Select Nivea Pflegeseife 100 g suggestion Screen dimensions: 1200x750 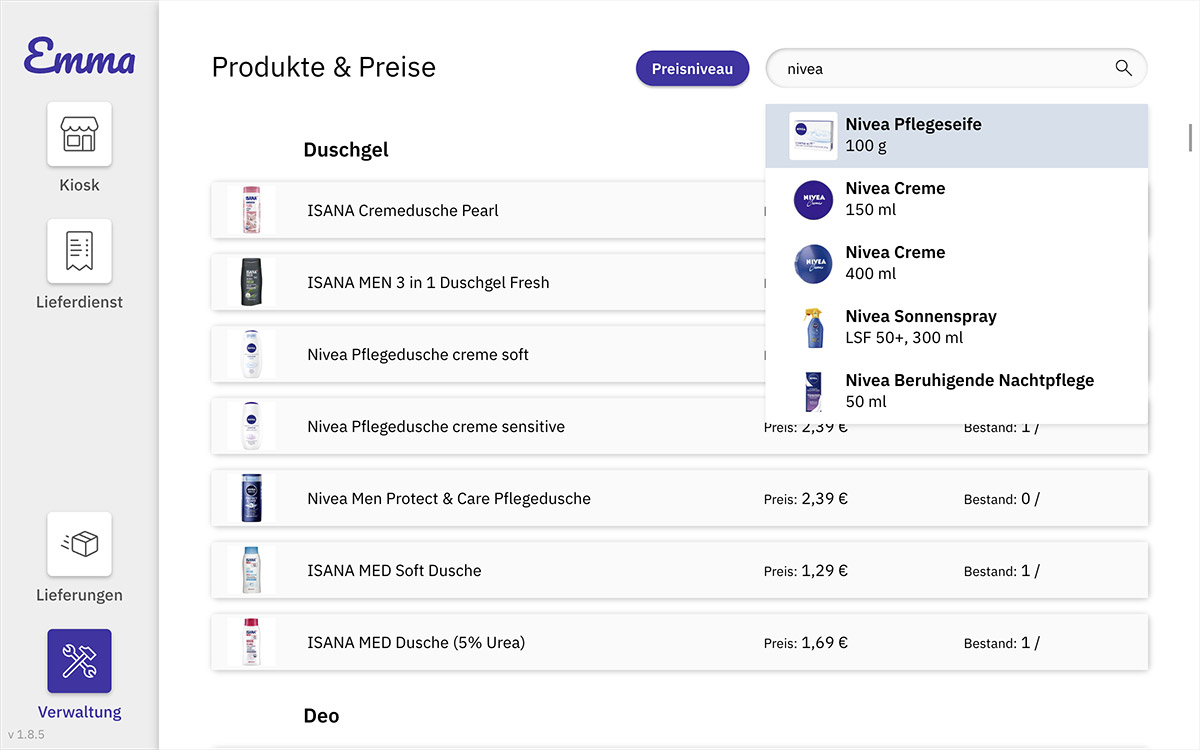pos(955,136)
